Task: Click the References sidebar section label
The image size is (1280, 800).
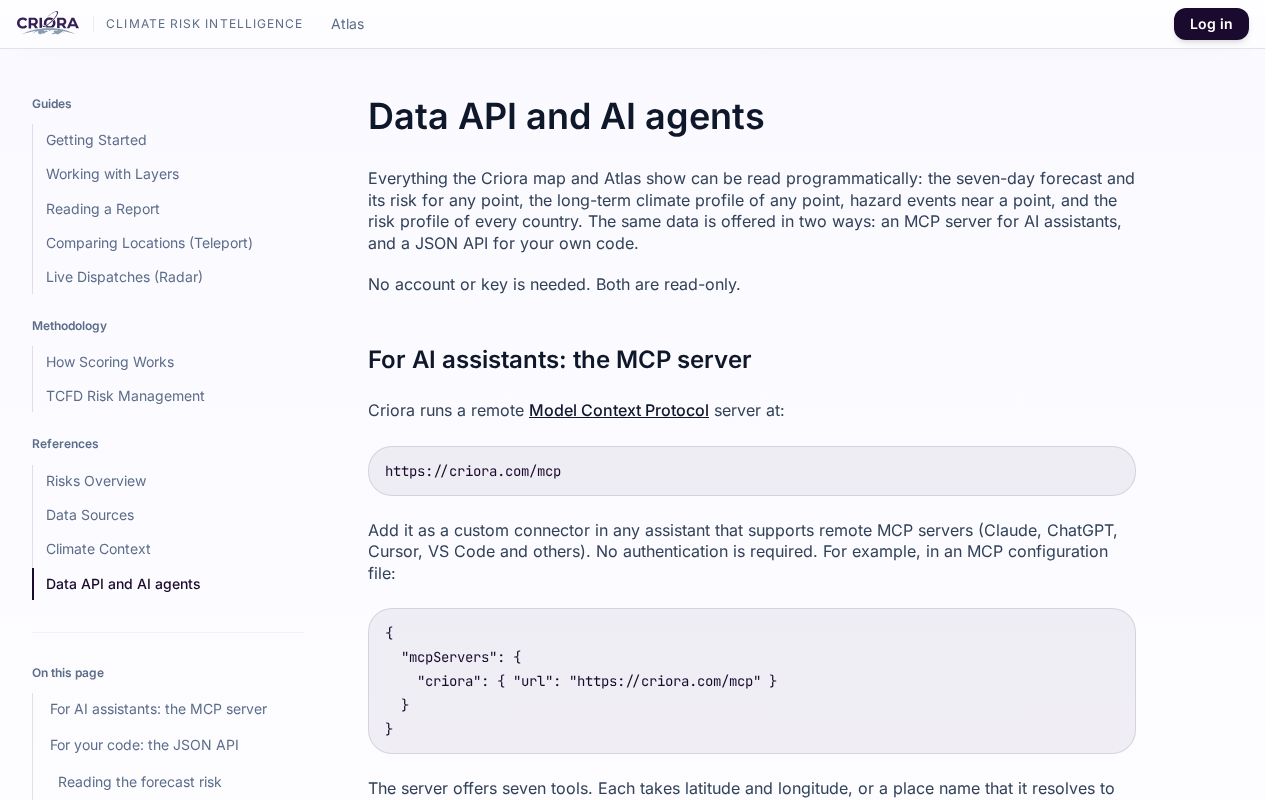Action: point(65,444)
